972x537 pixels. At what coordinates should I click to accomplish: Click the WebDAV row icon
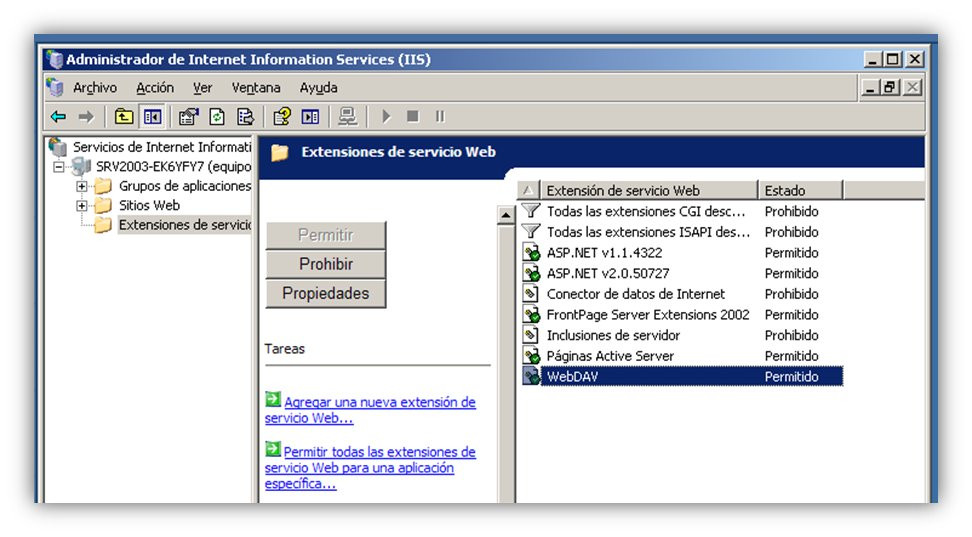point(531,376)
